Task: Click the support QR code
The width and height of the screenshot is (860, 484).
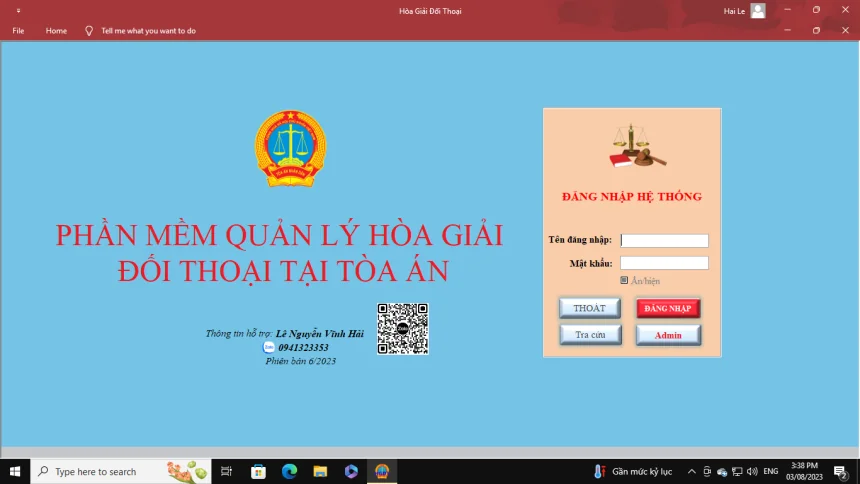Action: 403,329
